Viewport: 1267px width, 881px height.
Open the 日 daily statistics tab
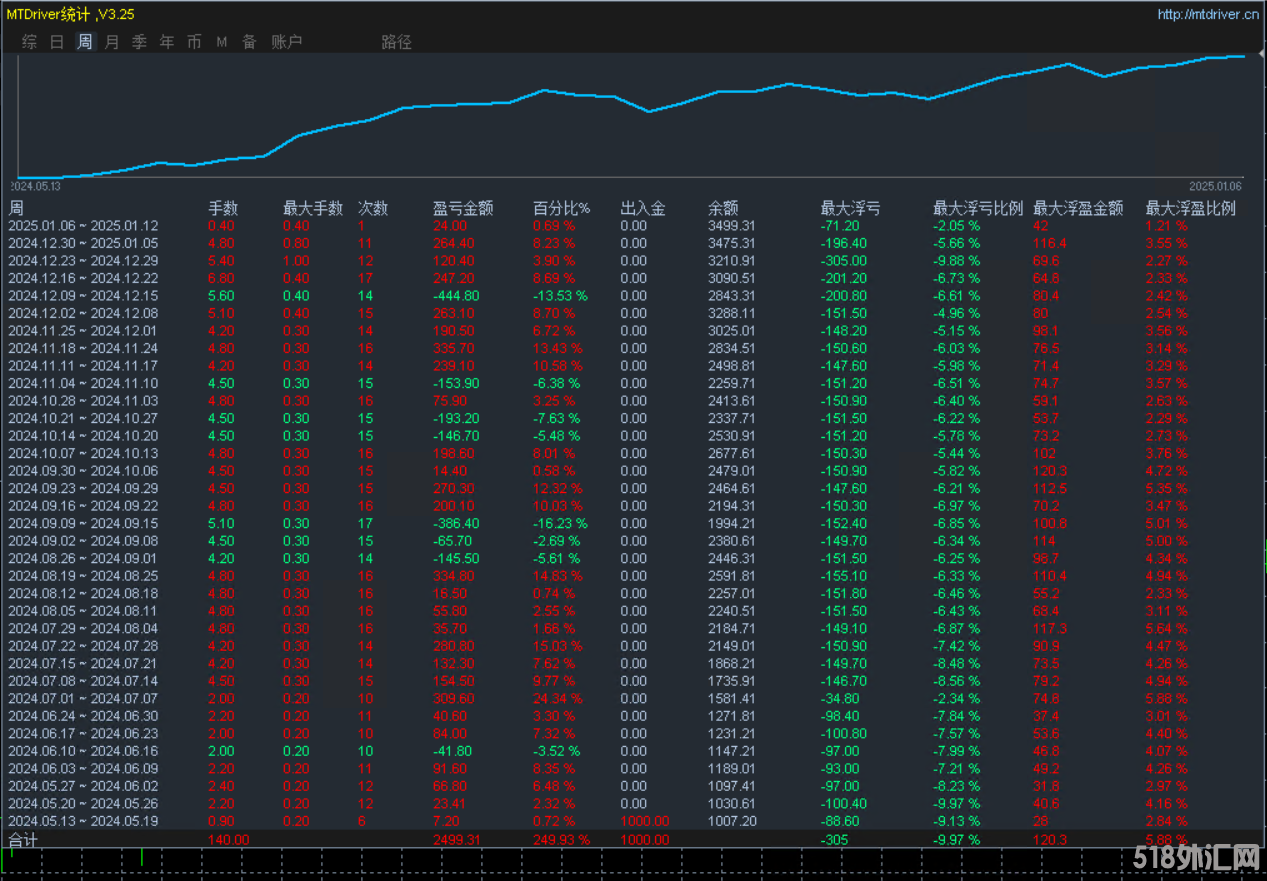(57, 42)
